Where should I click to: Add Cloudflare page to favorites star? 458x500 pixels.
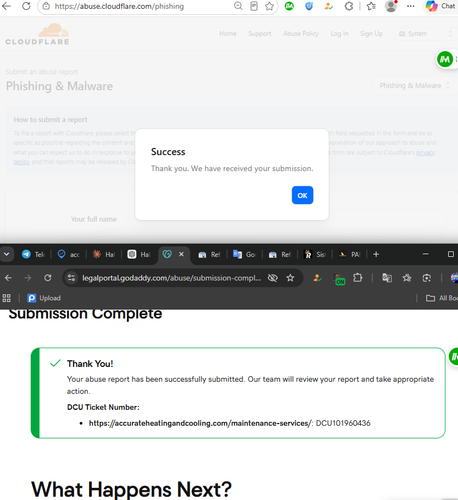pos(269,6)
